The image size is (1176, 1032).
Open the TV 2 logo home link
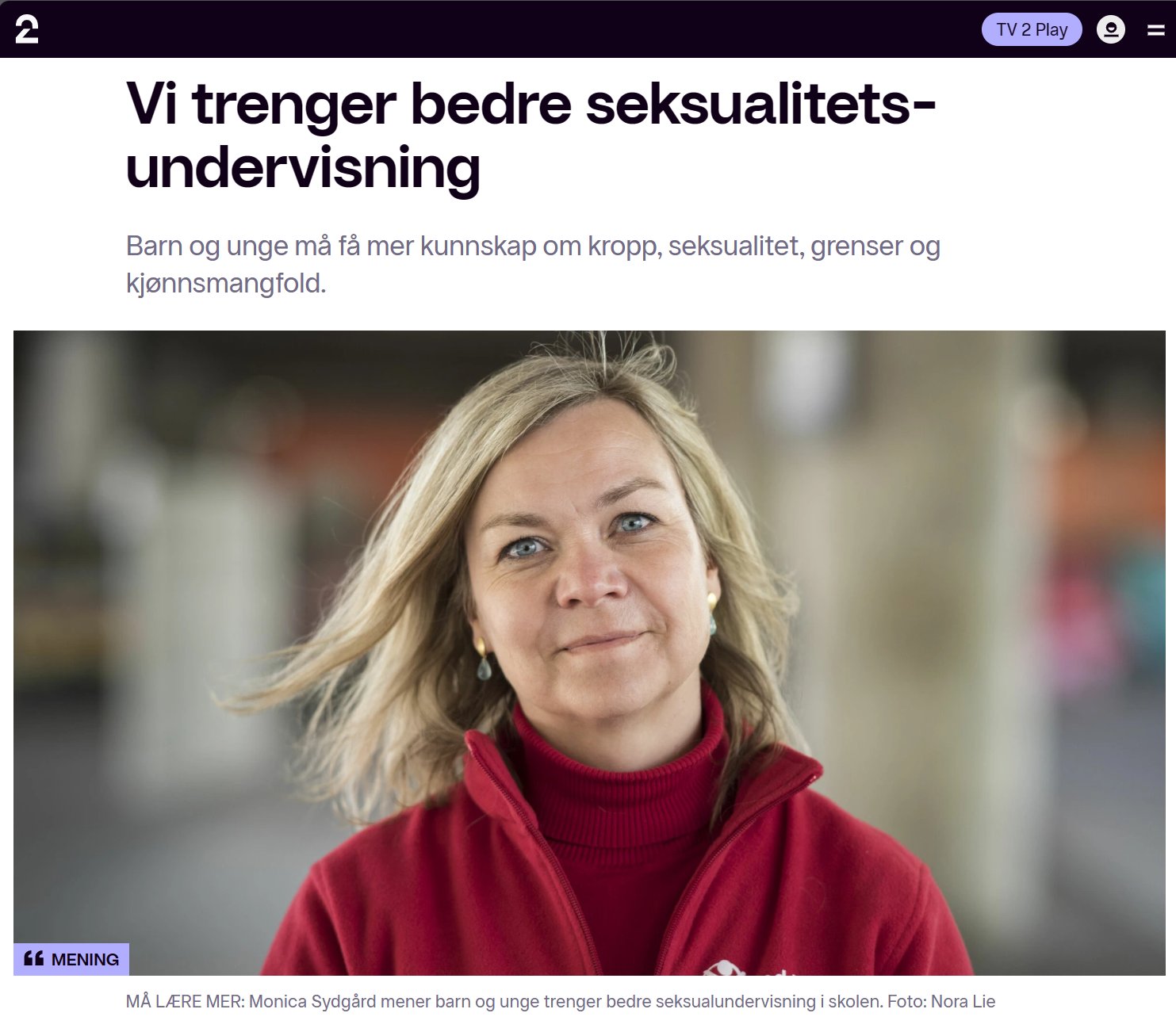click(27, 29)
